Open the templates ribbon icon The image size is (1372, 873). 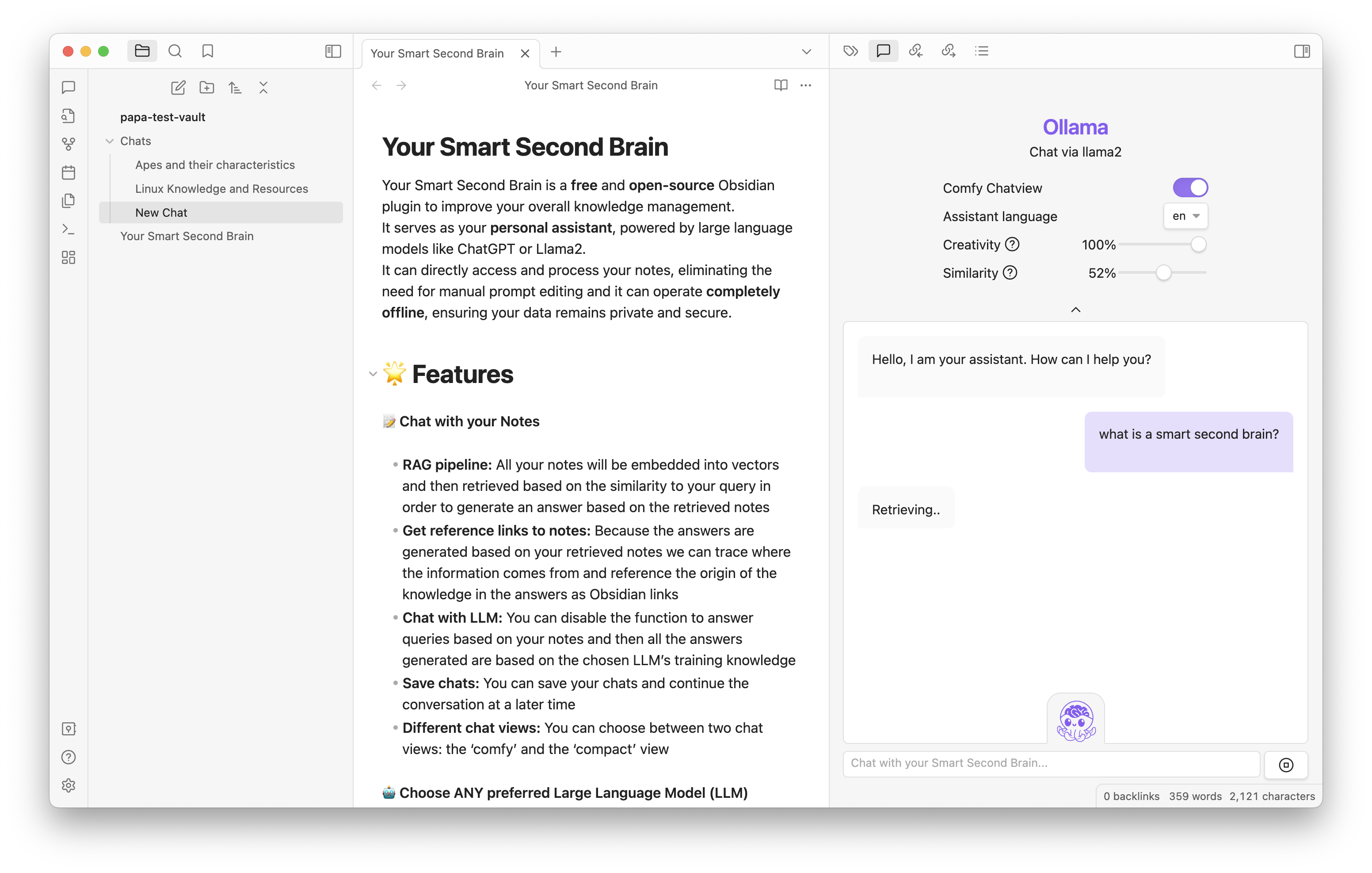69,201
